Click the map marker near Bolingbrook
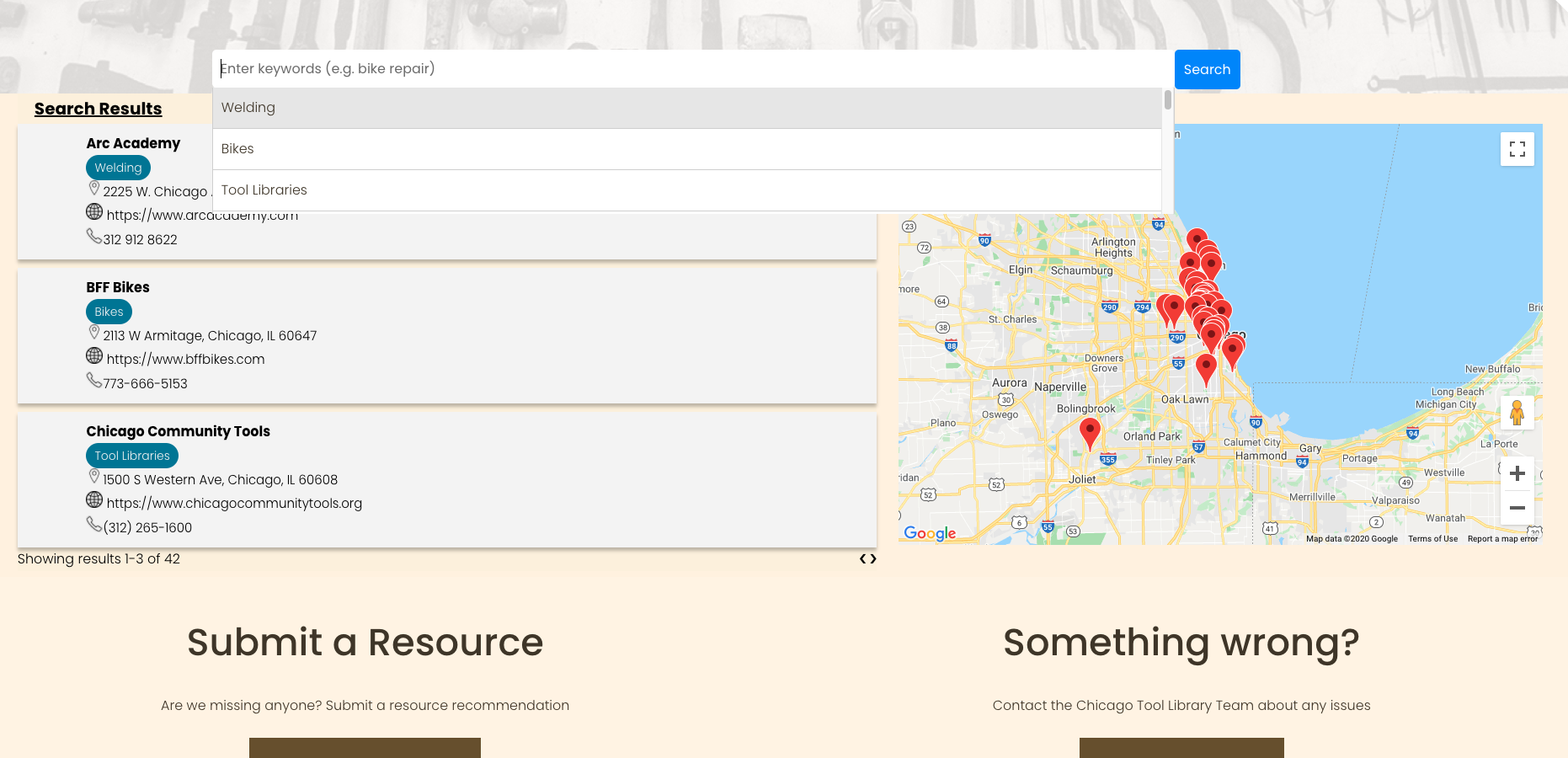Screen dimensions: 1568x758 1090,433
